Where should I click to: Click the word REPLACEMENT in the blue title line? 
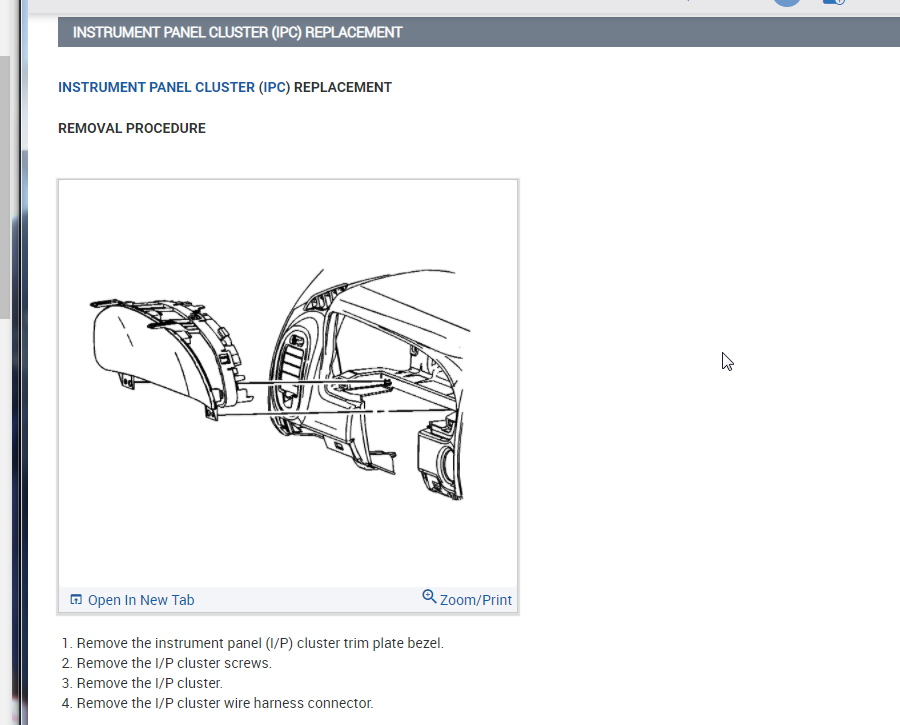coord(343,87)
